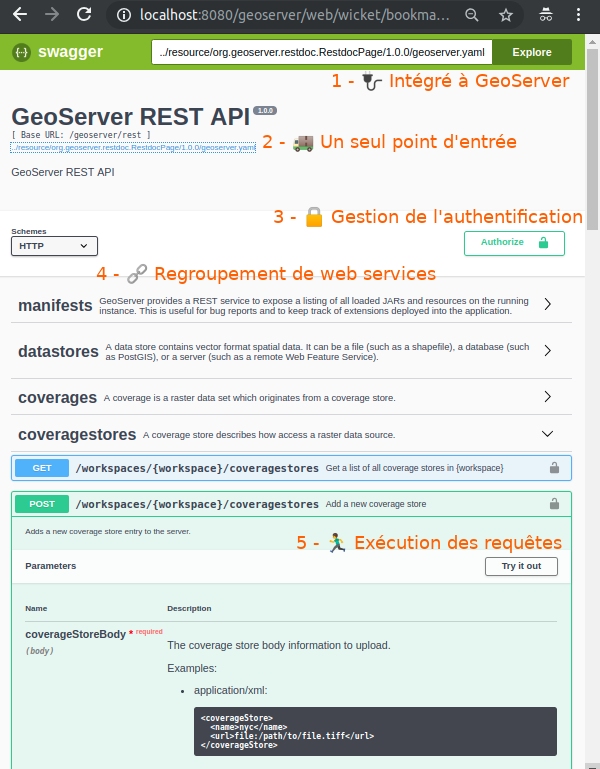Go back to the previous browser page
This screenshot has width=600, height=769.
(x=20, y=14)
